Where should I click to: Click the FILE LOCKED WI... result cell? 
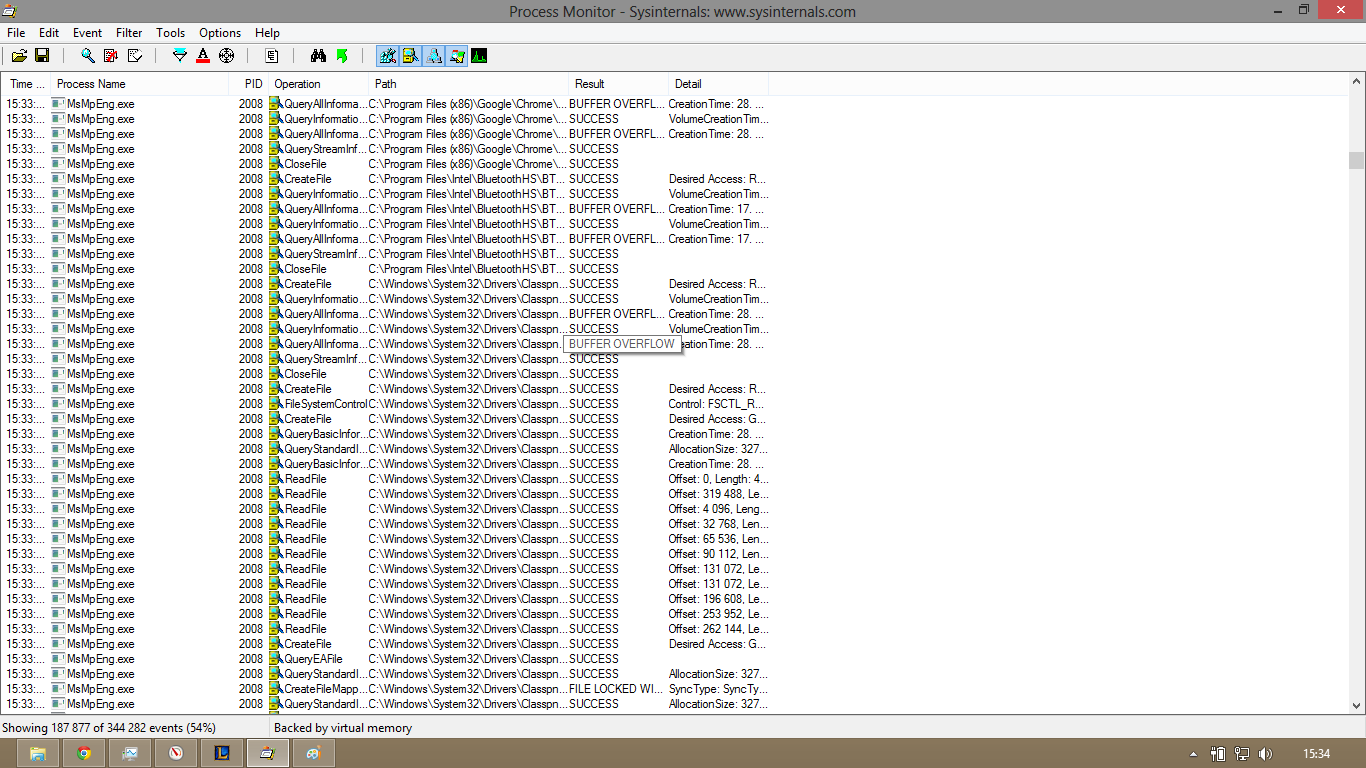point(616,689)
